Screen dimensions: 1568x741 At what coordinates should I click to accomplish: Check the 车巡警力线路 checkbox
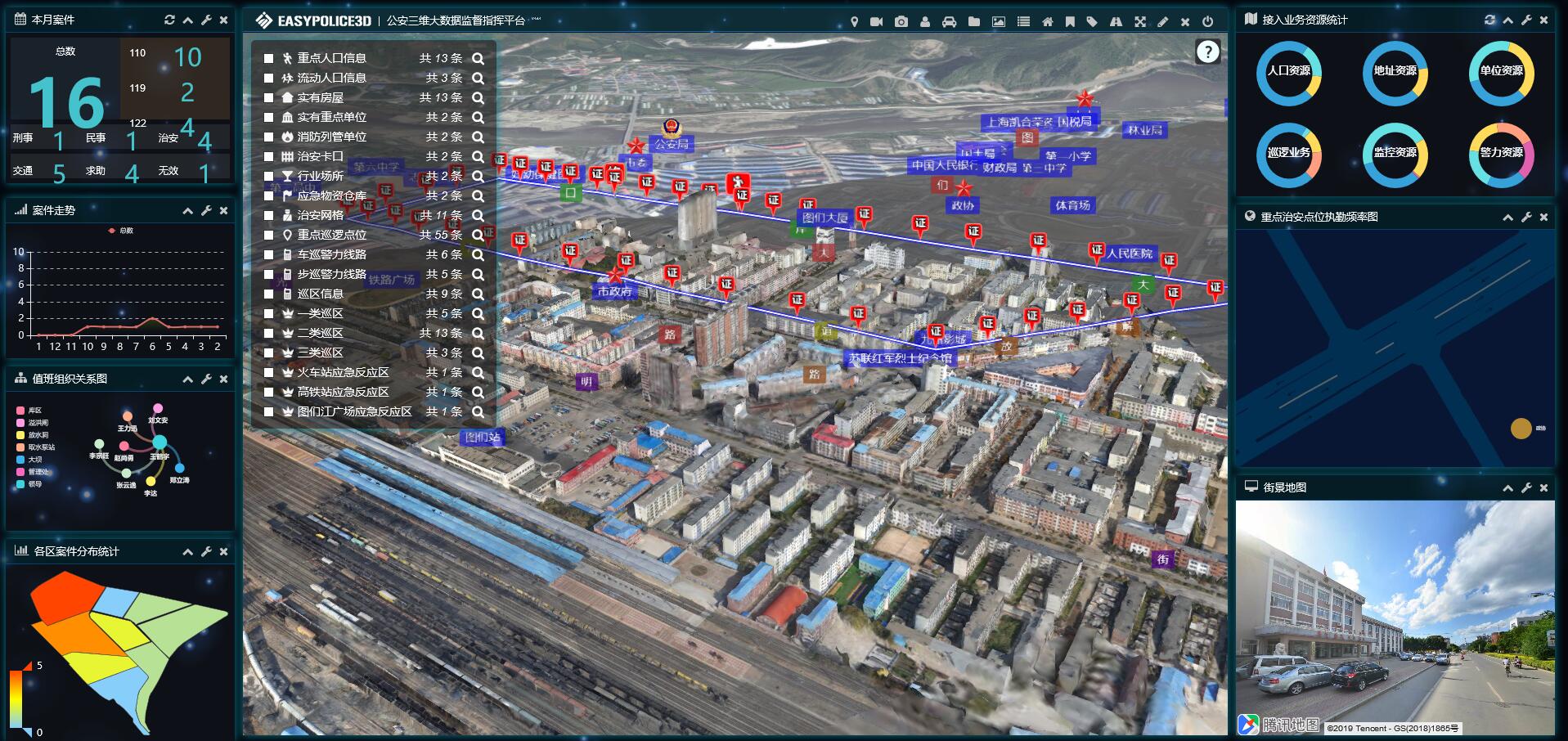tap(268, 255)
